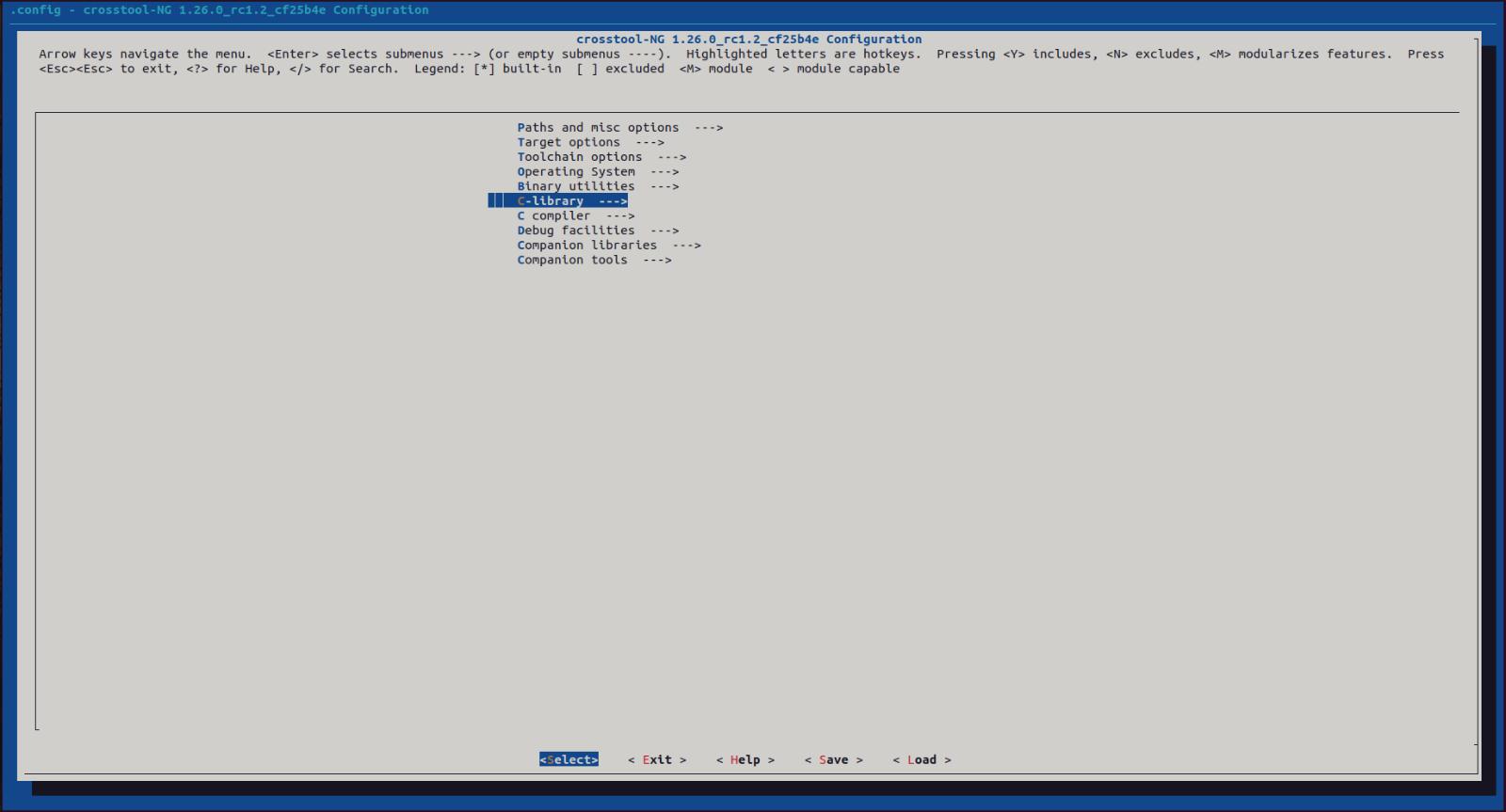Image resolution: width=1506 pixels, height=812 pixels.
Task: Open the Companion libraries submenu
Action: click(609, 246)
